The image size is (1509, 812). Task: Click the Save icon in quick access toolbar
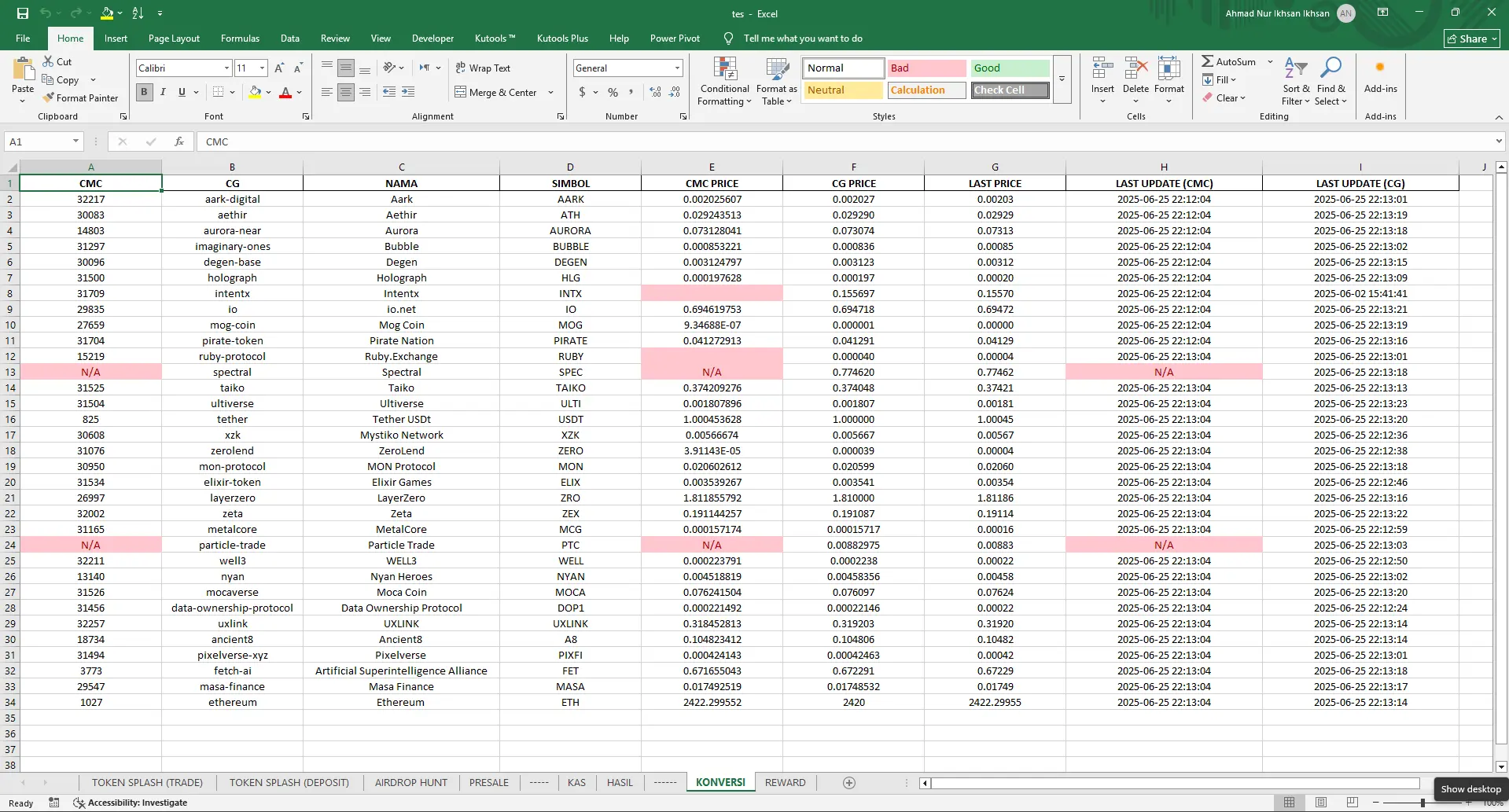23,13
